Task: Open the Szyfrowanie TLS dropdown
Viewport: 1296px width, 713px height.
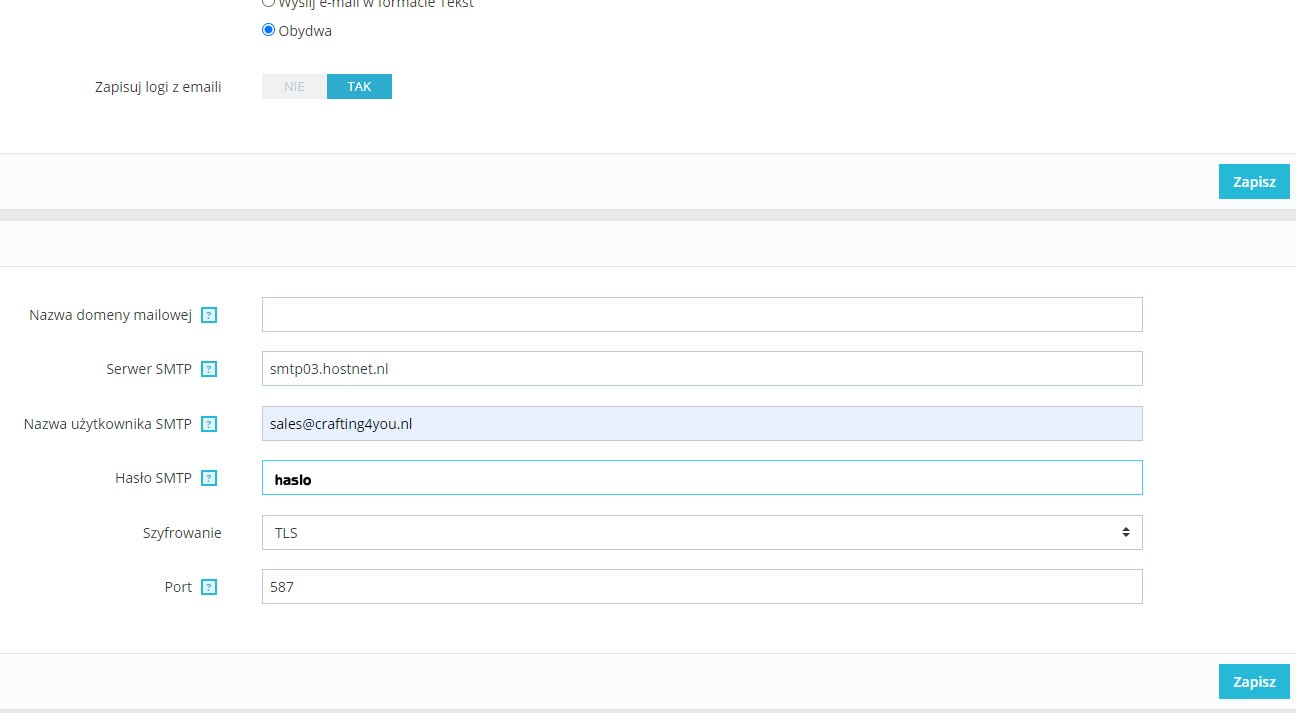Action: click(x=702, y=533)
